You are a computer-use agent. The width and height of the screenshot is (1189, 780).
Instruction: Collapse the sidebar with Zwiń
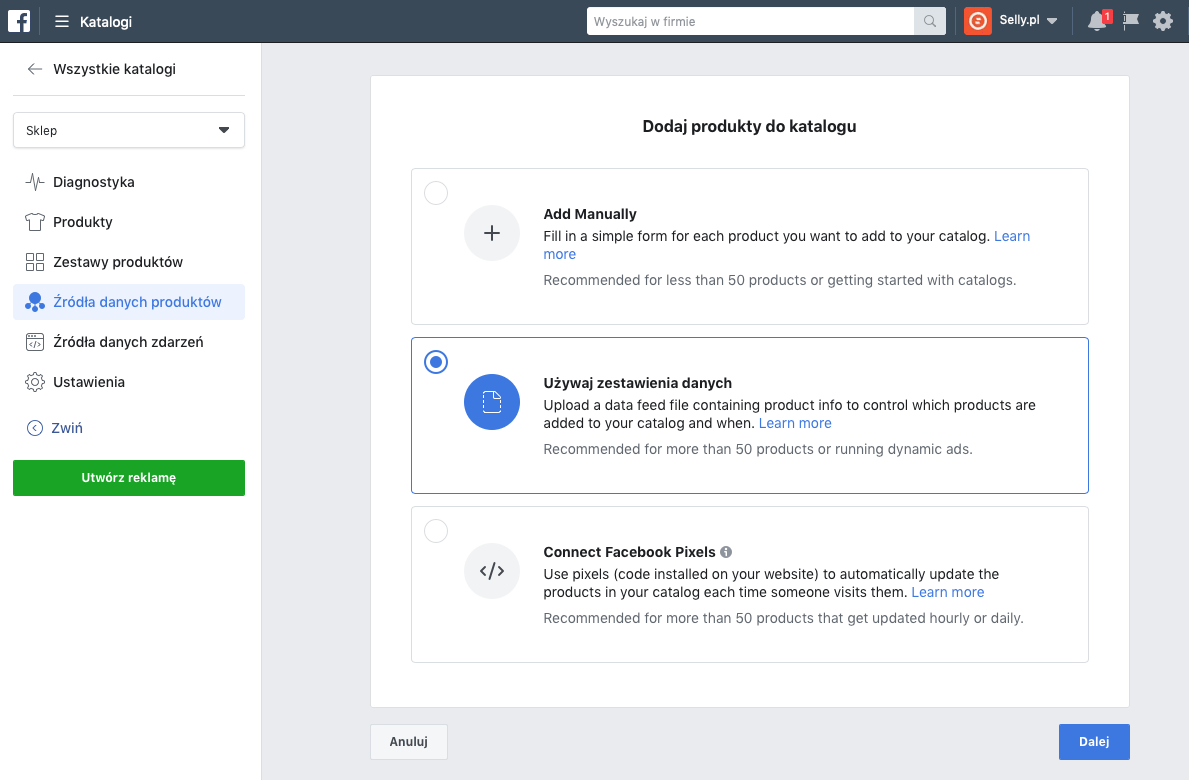click(x=55, y=428)
